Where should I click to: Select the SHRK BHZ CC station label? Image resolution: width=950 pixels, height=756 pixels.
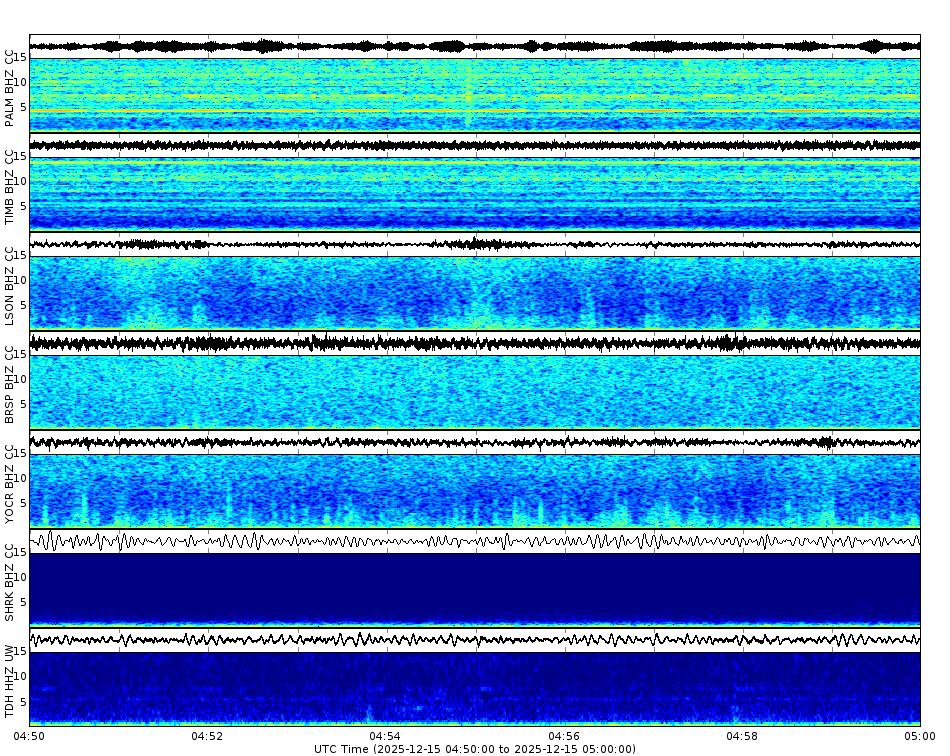[9, 581]
